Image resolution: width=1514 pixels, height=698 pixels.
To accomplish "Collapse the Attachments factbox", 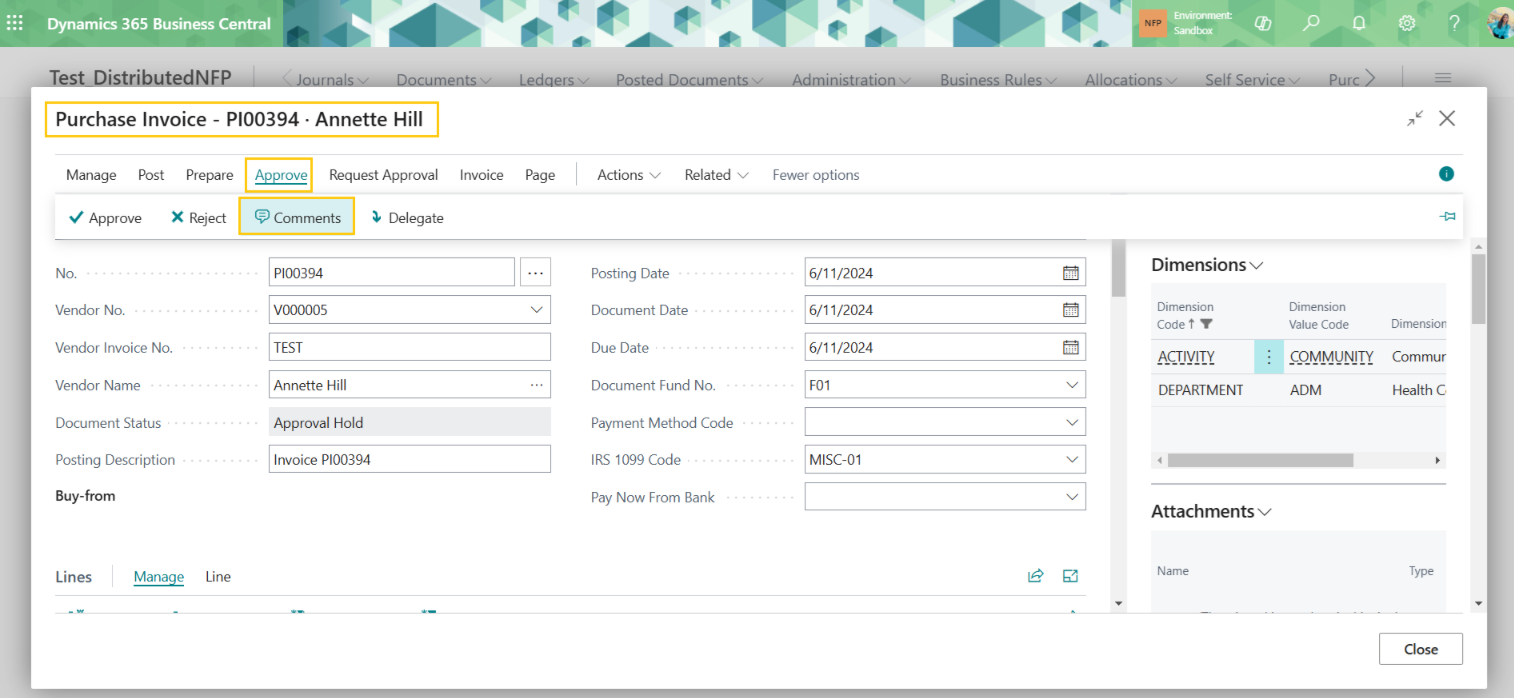I will click(x=1211, y=511).
